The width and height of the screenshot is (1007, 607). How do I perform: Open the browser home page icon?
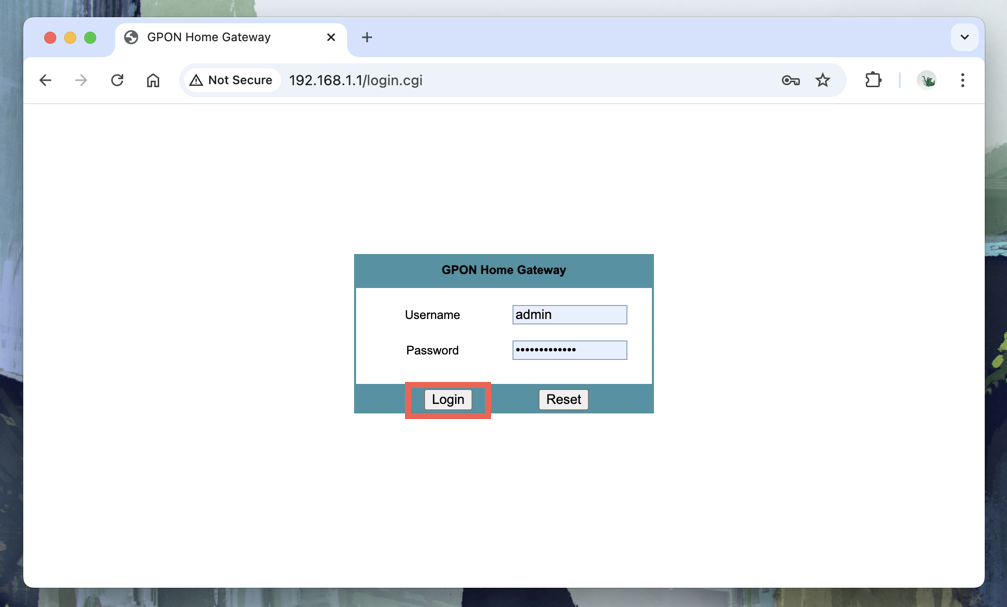[x=153, y=80]
